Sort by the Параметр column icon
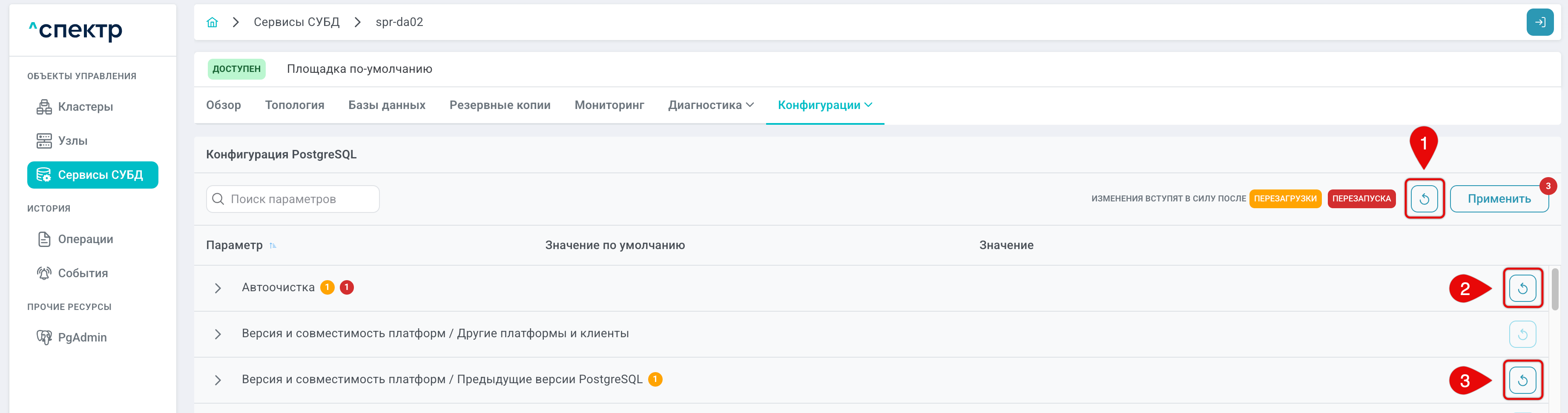1568x413 pixels. click(x=273, y=246)
